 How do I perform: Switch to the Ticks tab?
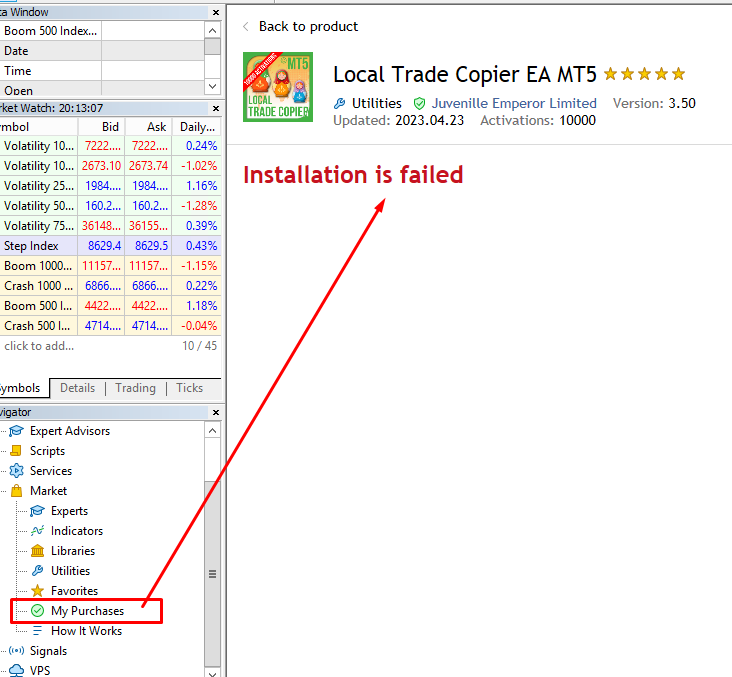point(190,388)
